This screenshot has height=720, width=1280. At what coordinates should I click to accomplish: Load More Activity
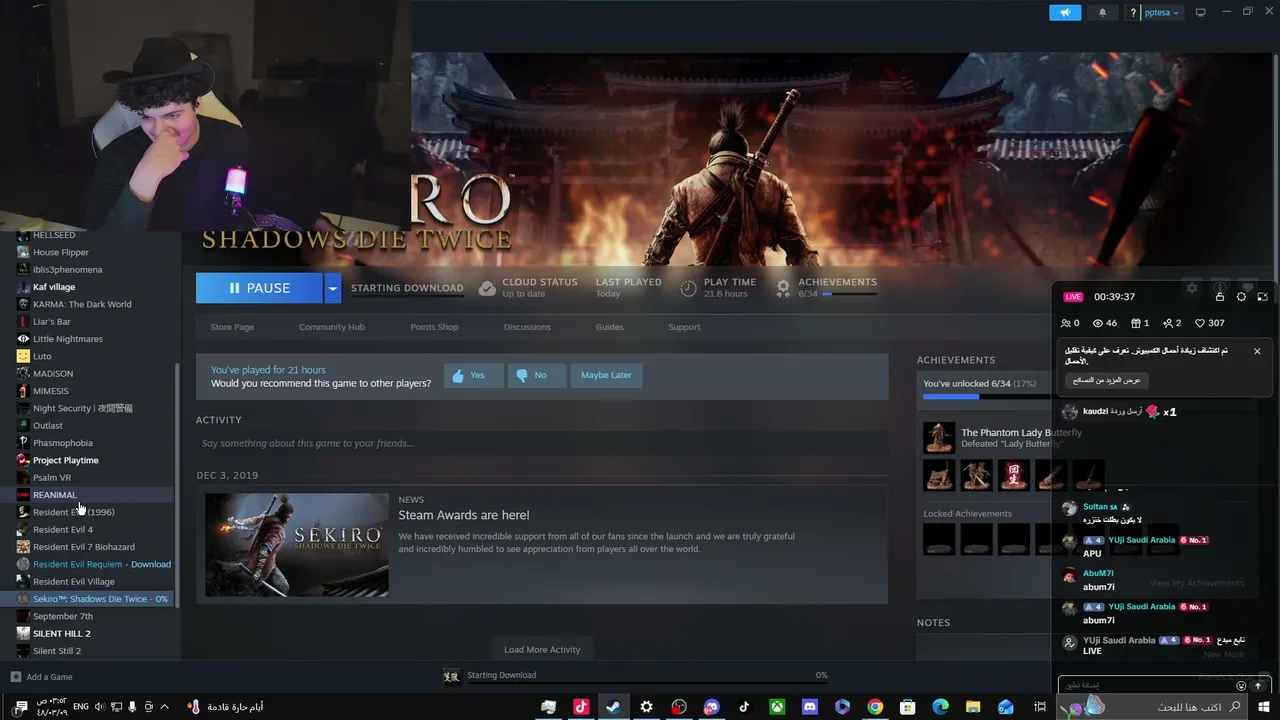[x=542, y=649]
